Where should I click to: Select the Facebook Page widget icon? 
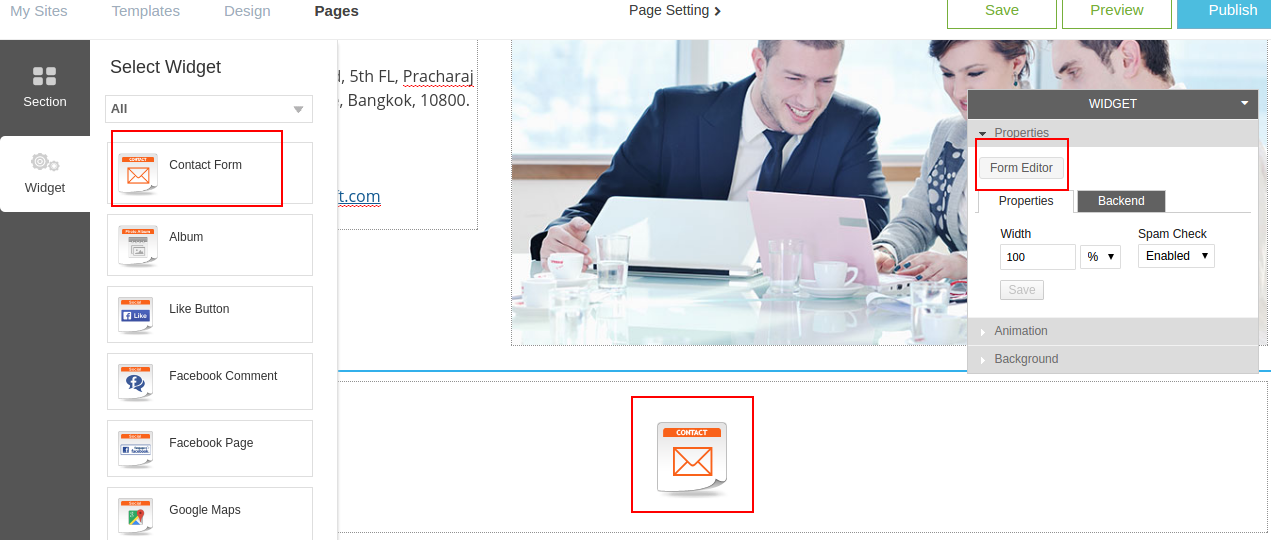pyautogui.click(x=138, y=449)
